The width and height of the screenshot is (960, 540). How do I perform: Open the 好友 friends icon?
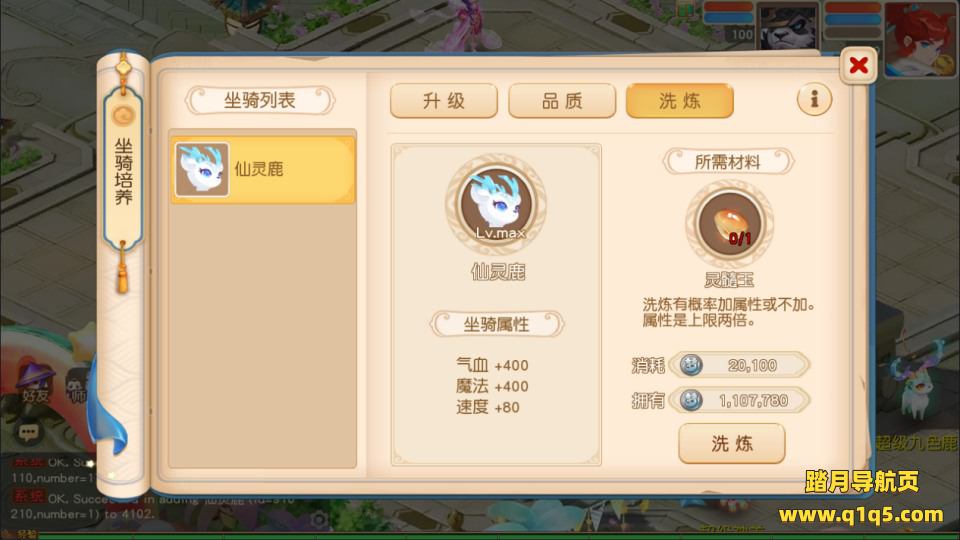[x=36, y=383]
